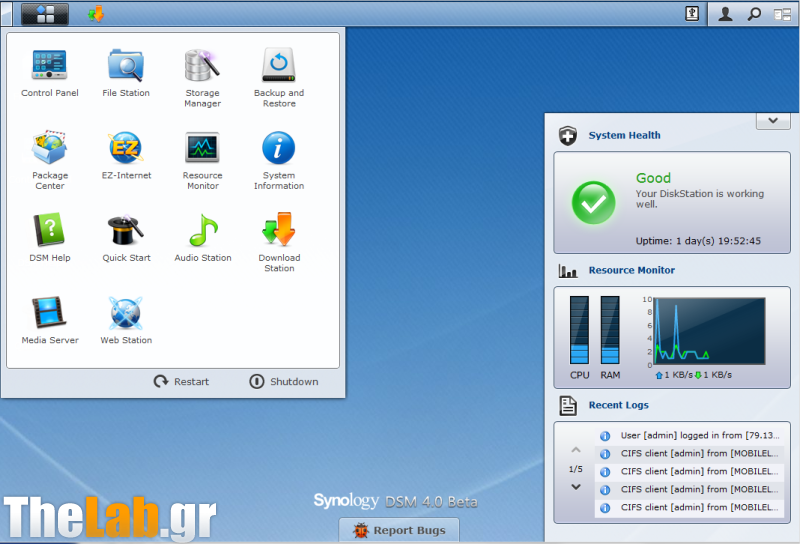Image resolution: width=800 pixels, height=544 pixels.
Task: Open Backup and Restore
Action: [279, 77]
